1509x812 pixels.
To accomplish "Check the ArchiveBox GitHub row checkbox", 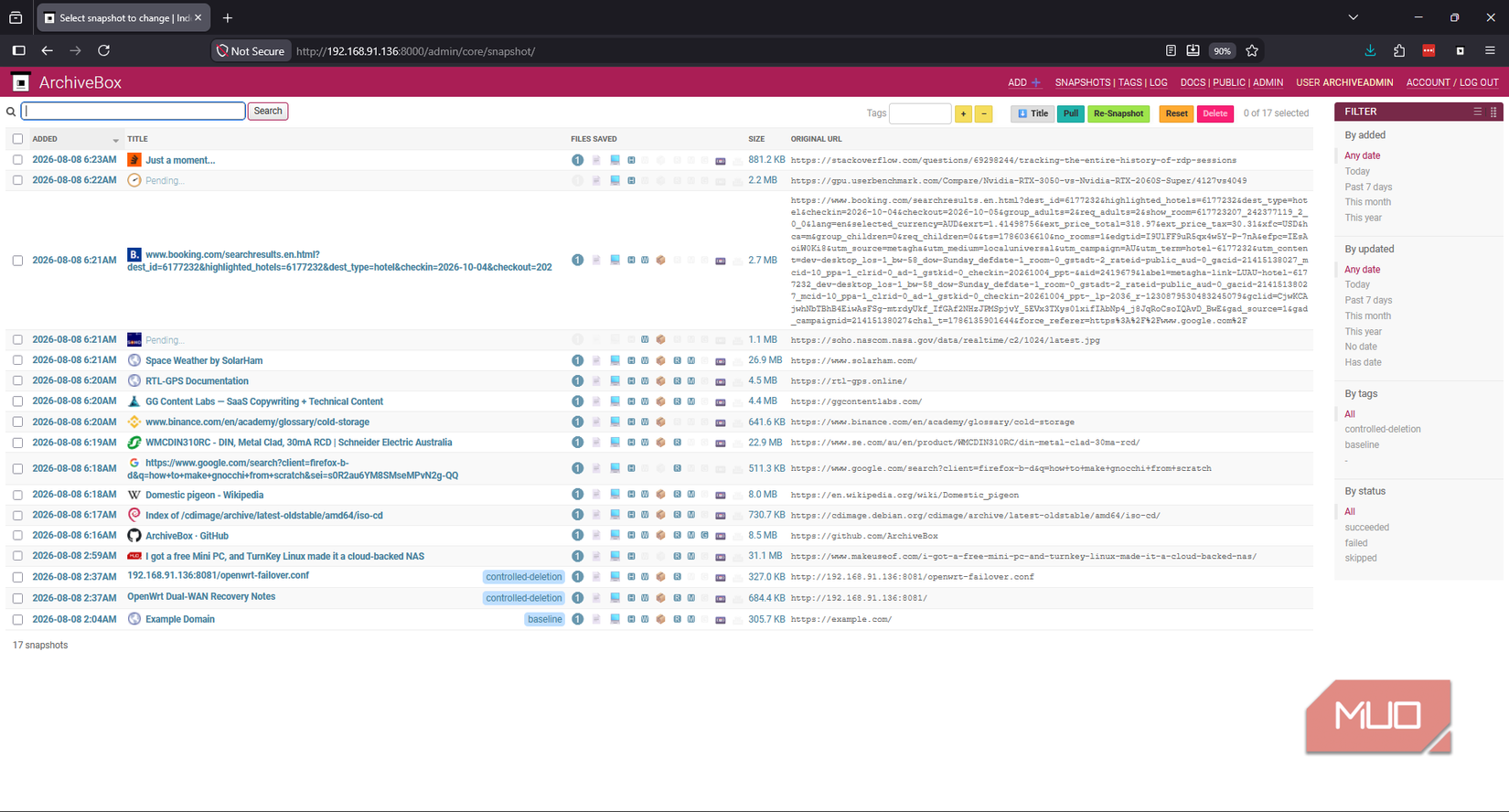I will pyautogui.click(x=17, y=536).
